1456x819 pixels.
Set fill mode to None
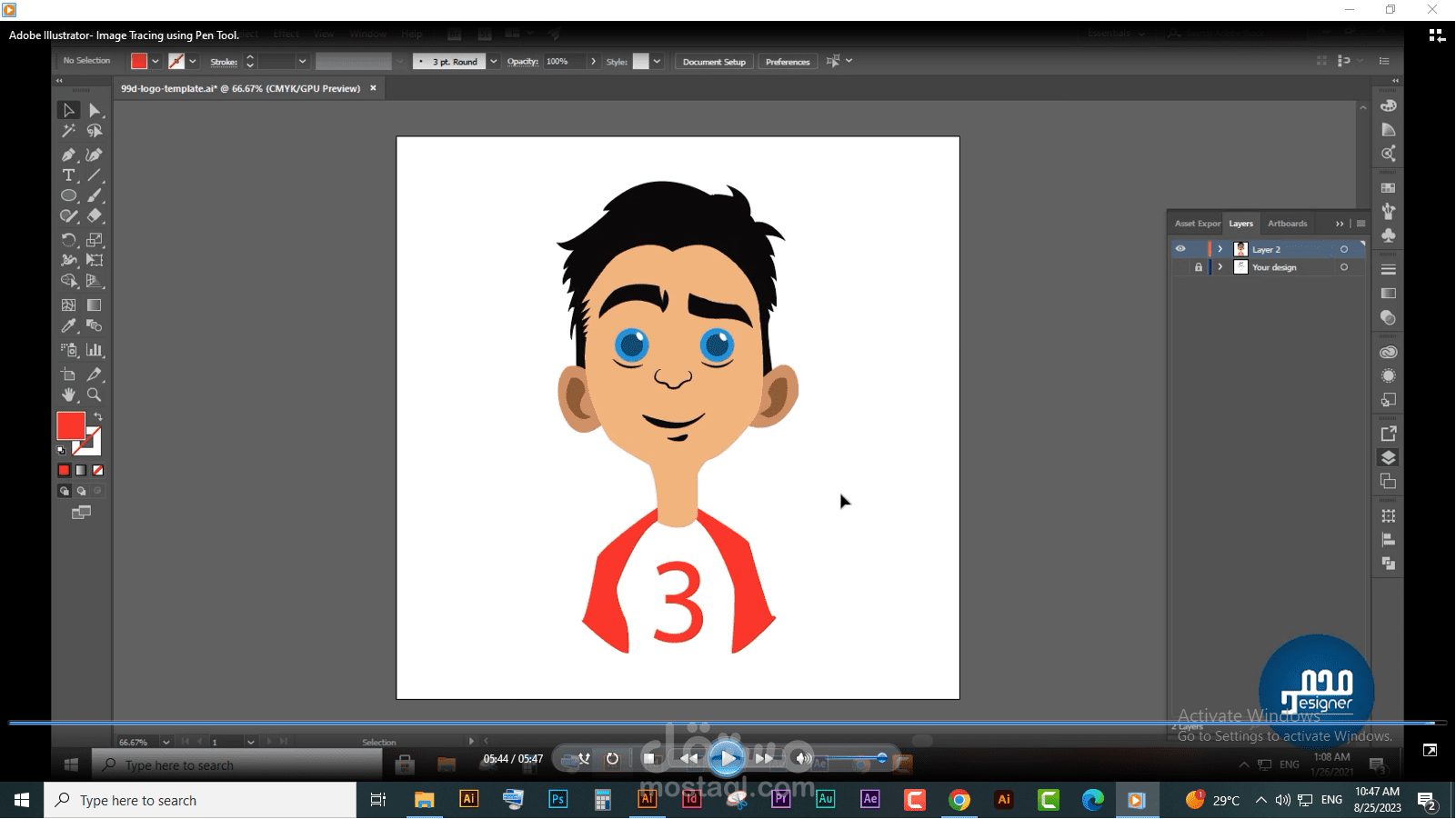98,471
